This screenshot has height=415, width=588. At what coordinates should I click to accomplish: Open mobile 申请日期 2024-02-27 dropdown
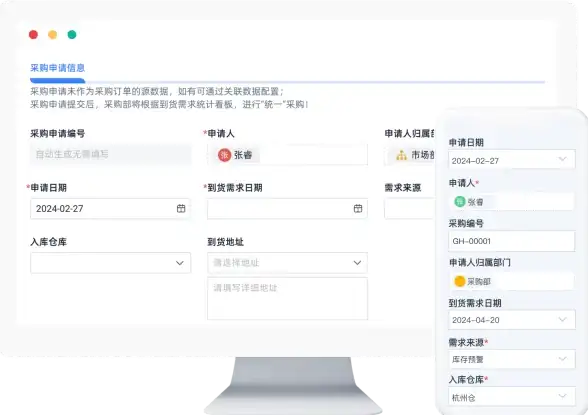point(512,160)
